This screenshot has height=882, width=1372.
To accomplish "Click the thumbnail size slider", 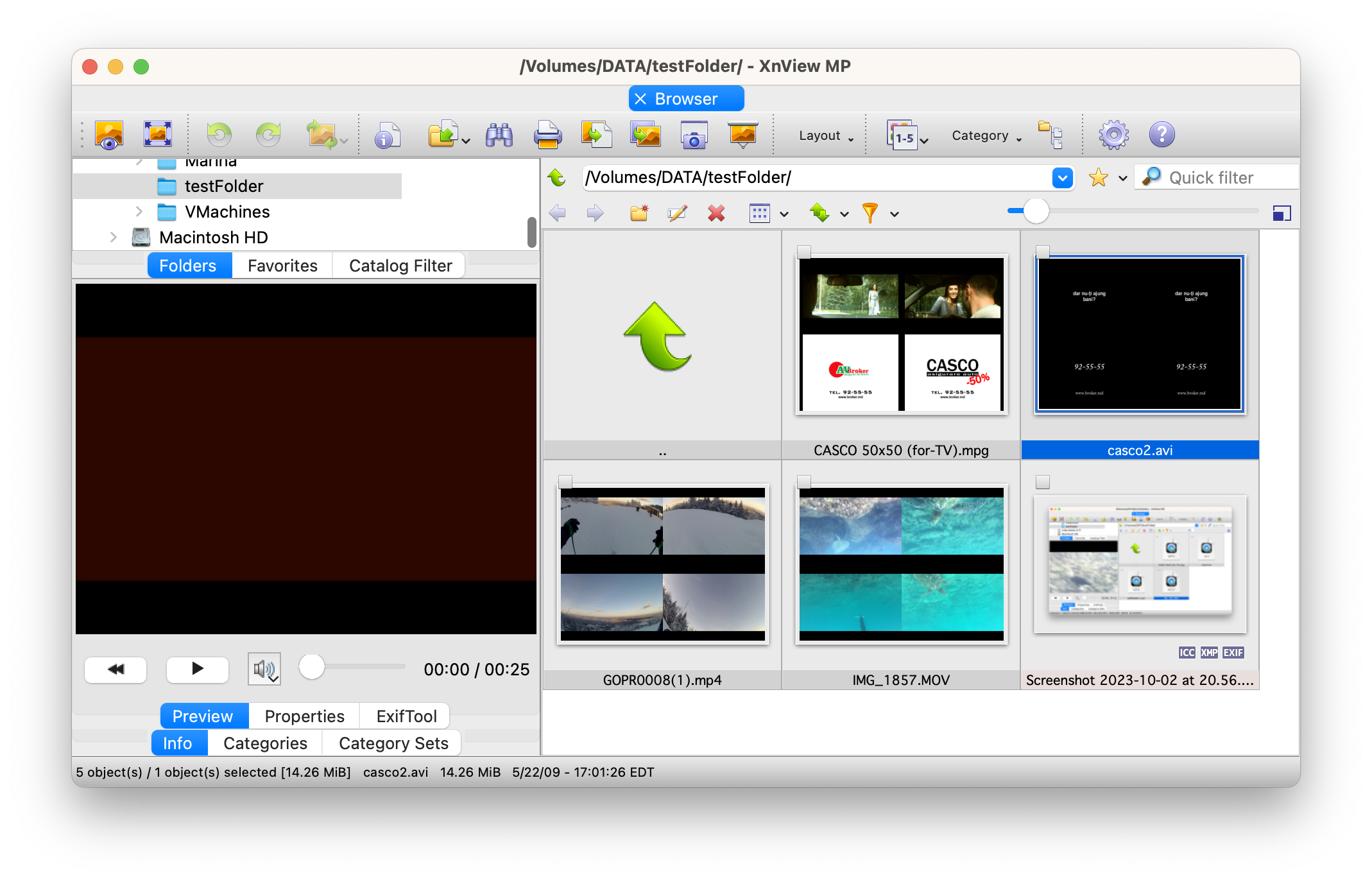I will (1035, 211).
